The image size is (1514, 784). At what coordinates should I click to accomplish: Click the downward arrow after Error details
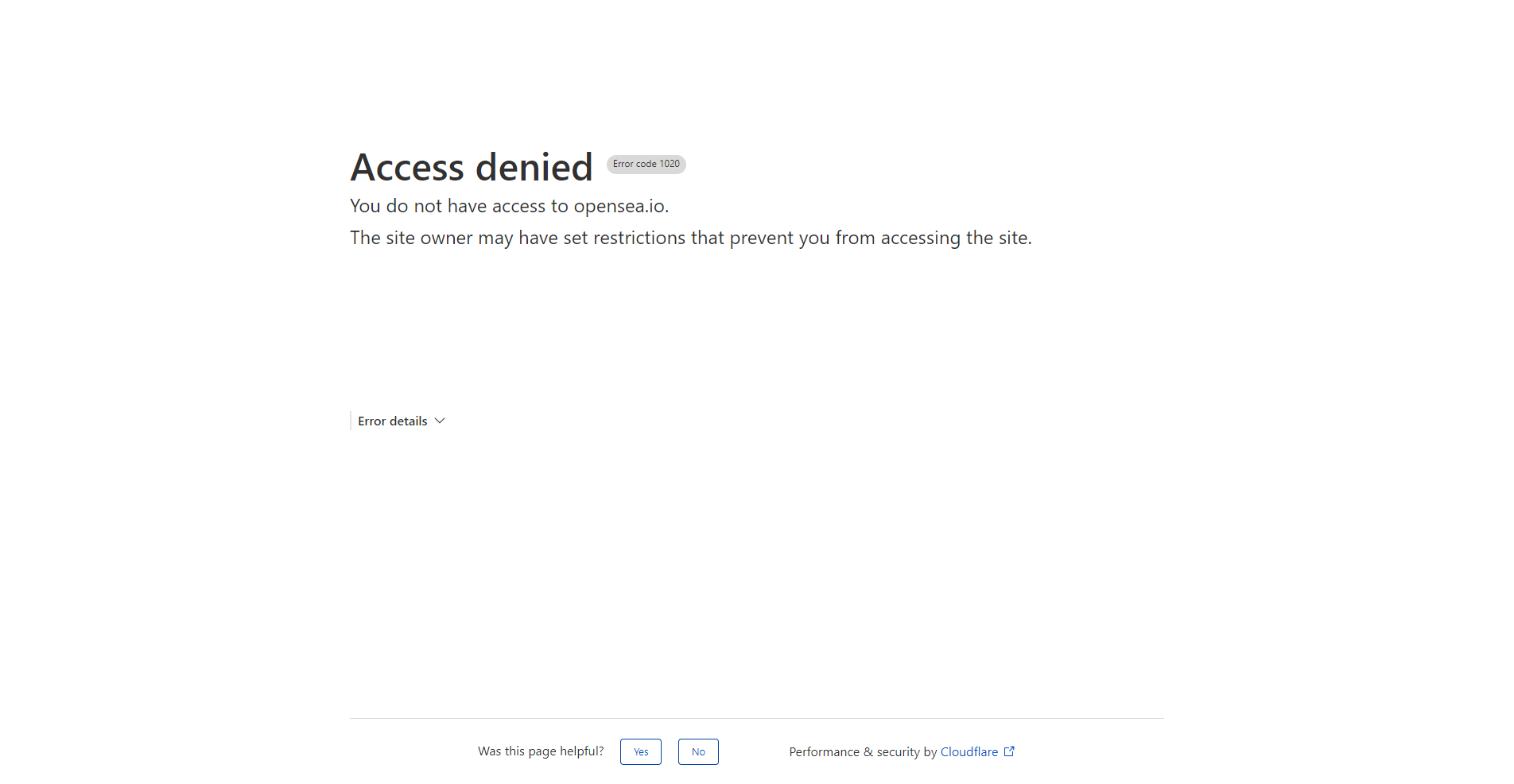point(439,421)
